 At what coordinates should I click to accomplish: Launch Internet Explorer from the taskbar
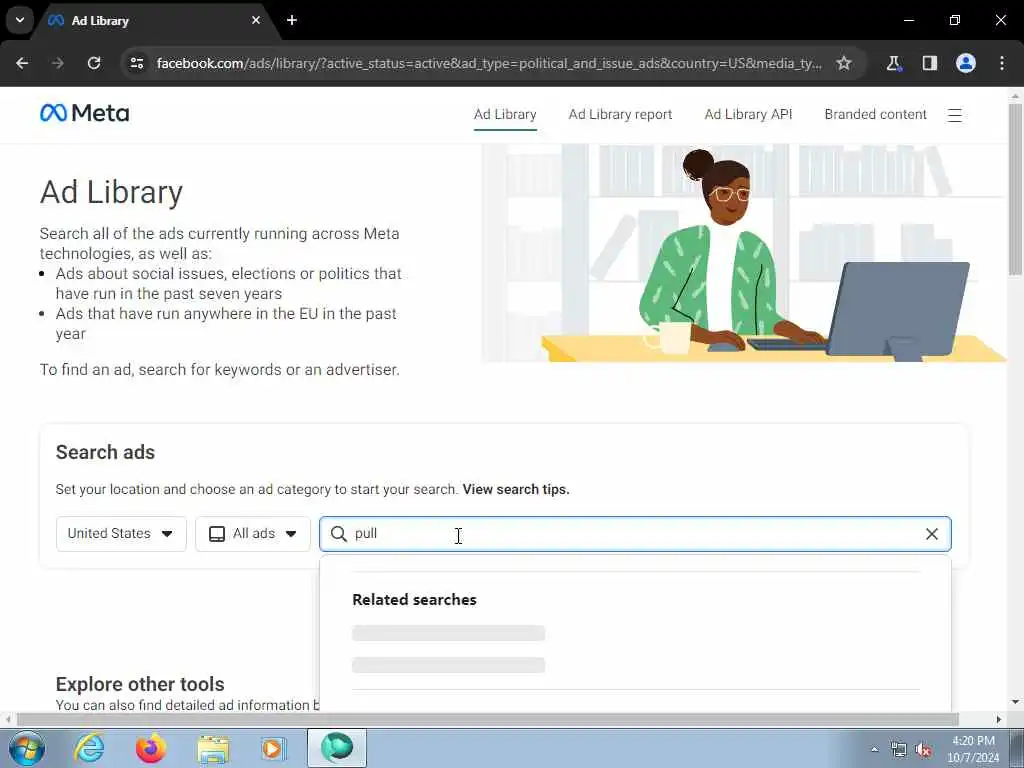pyautogui.click(x=89, y=748)
